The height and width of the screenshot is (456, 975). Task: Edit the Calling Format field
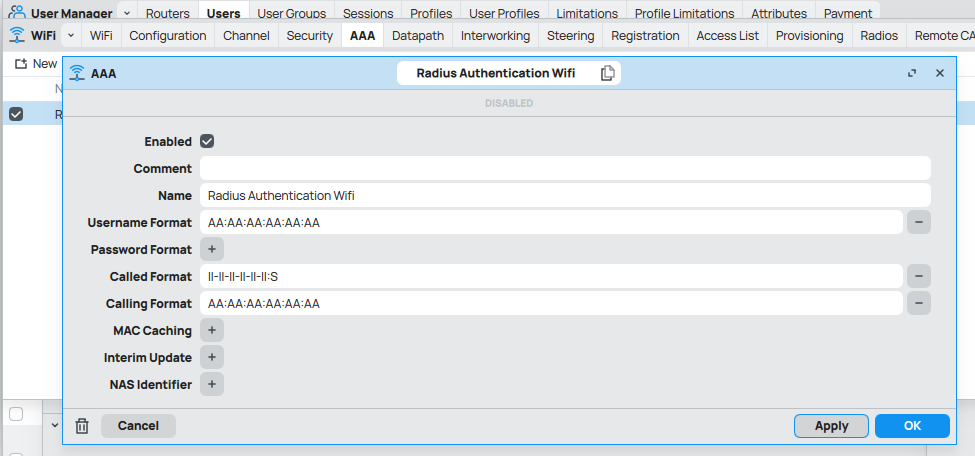[x=551, y=303]
